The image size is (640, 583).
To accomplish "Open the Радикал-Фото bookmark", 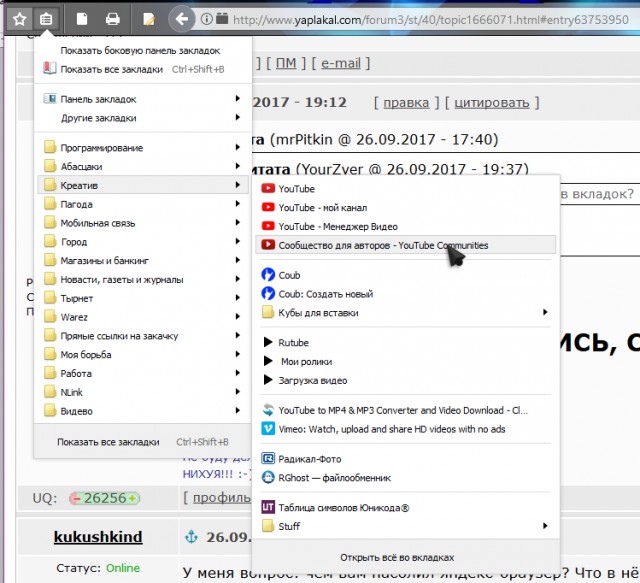I will coord(406,459).
